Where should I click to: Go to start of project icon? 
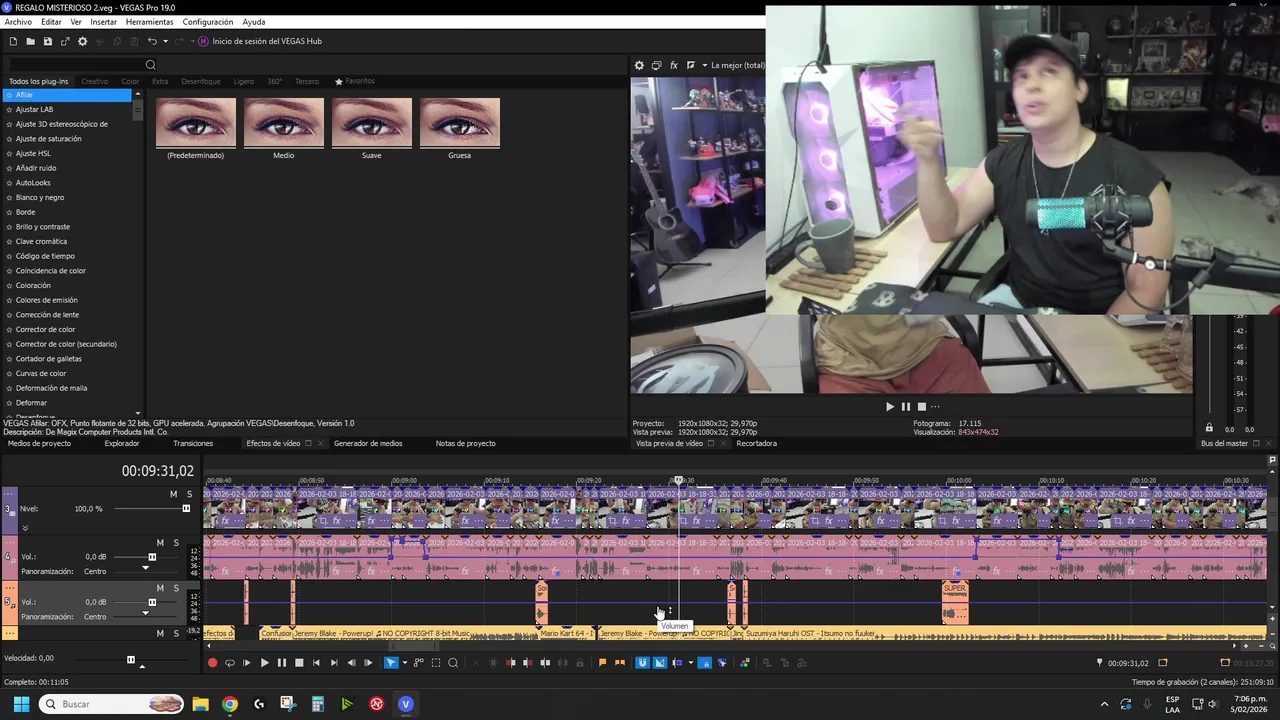click(316, 662)
